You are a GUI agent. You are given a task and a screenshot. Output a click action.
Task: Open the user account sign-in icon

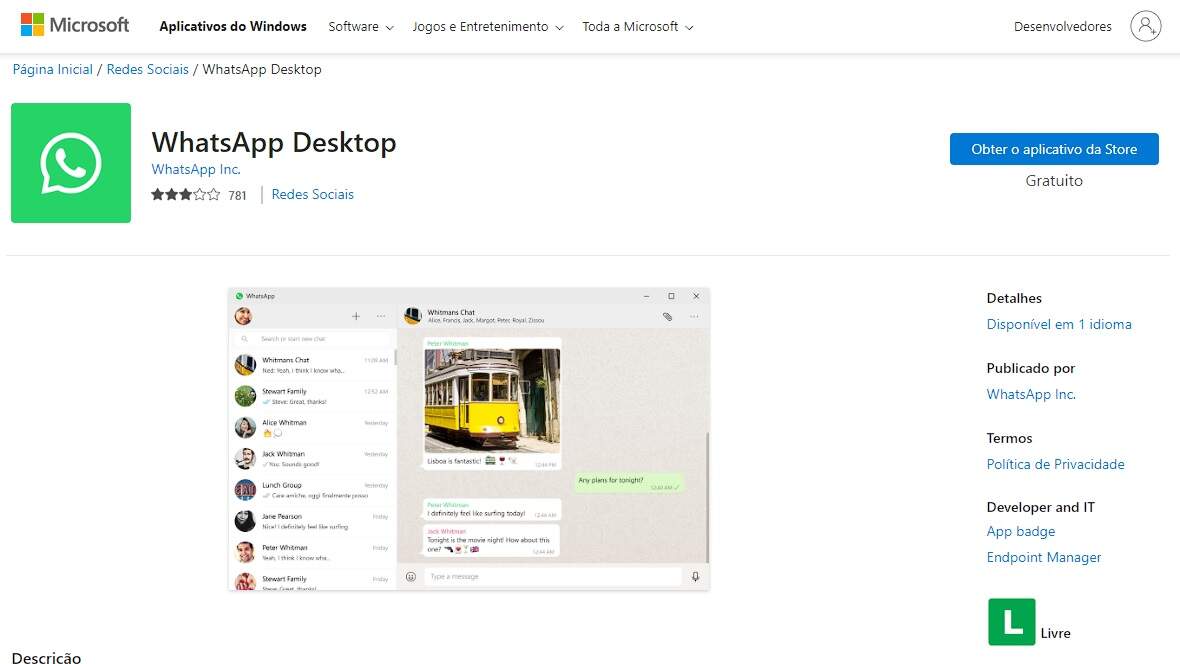click(1145, 26)
